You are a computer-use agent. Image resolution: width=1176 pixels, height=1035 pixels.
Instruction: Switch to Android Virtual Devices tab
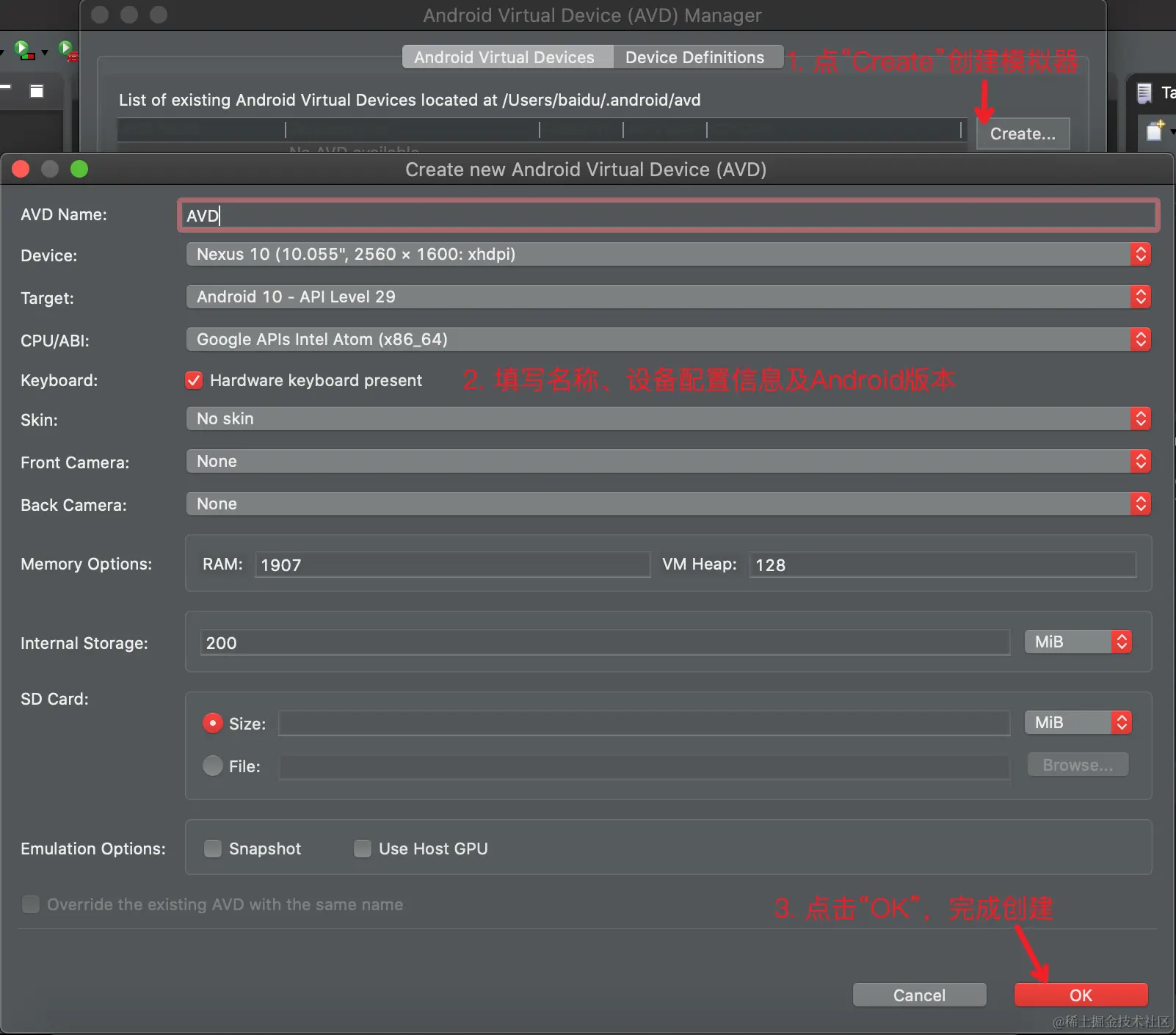[507, 57]
